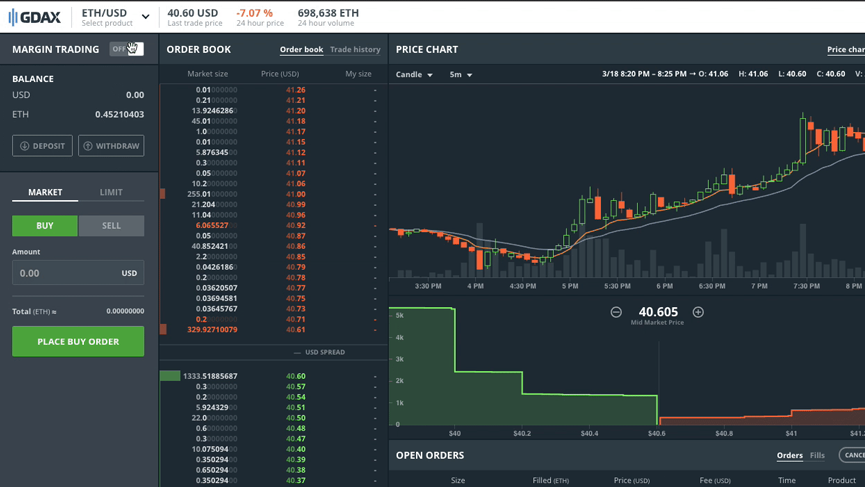Click Place Buy Order button
This screenshot has width=865, height=487.
pyautogui.click(x=78, y=341)
